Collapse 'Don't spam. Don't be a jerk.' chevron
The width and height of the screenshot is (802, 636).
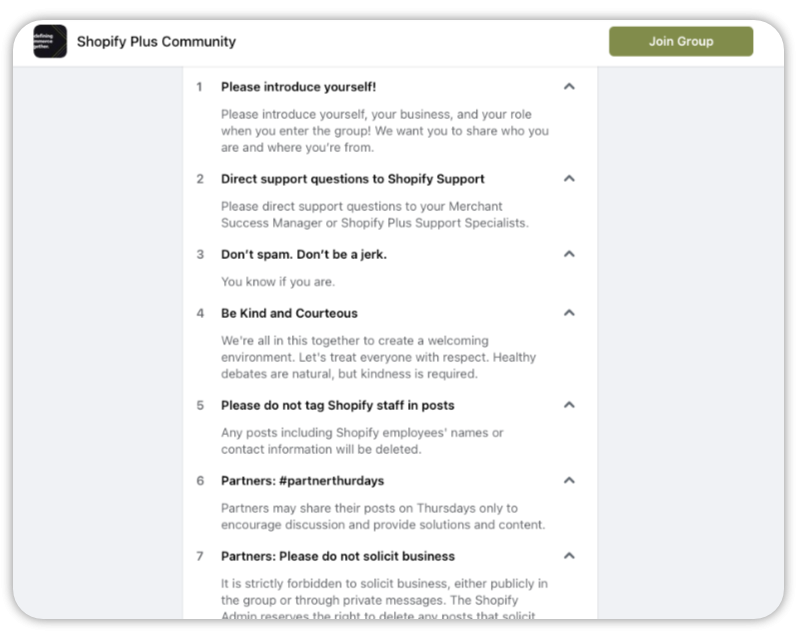pos(569,254)
